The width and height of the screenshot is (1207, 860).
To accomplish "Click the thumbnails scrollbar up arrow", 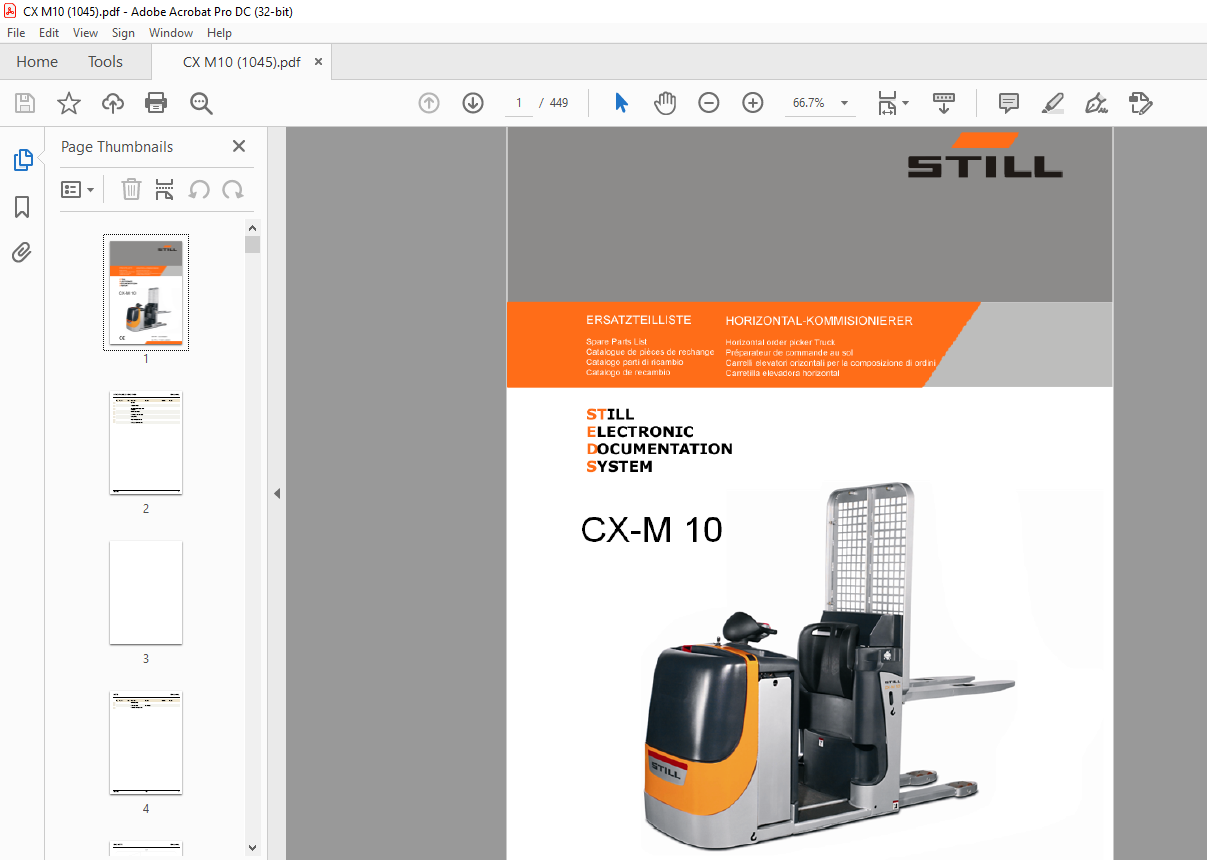I will [x=253, y=228].
